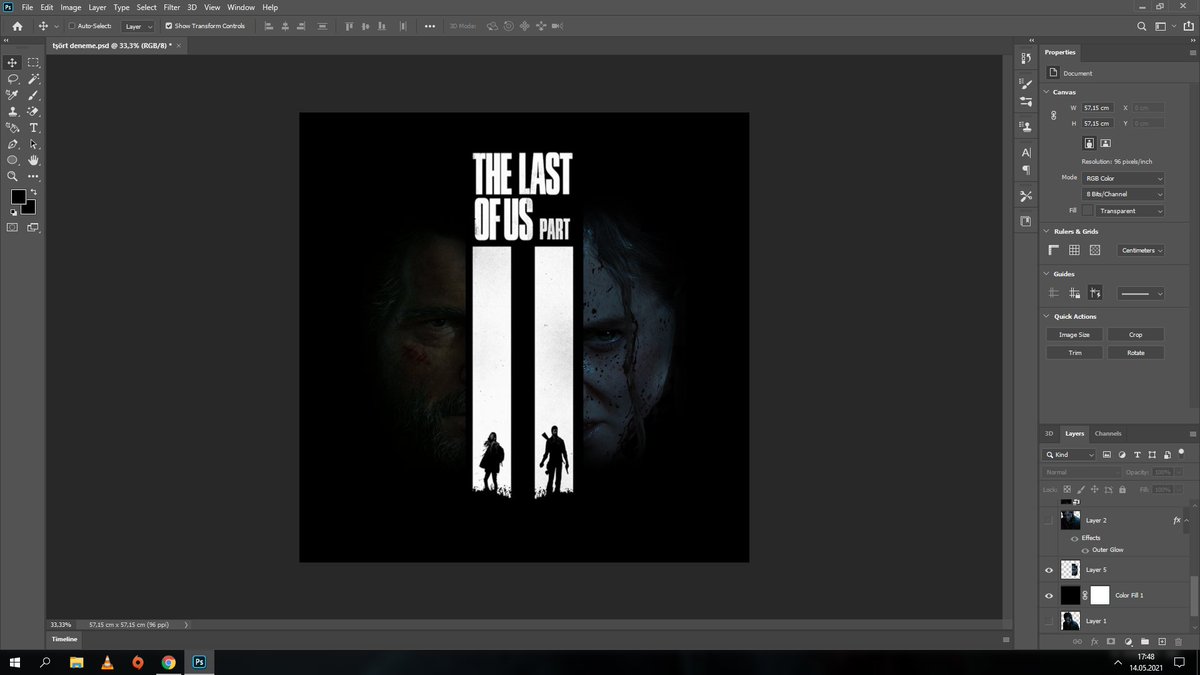This screenshot has width=1200, height=675.
Task: Click the Delete layer trash icon
Action: coord(1178,641)
